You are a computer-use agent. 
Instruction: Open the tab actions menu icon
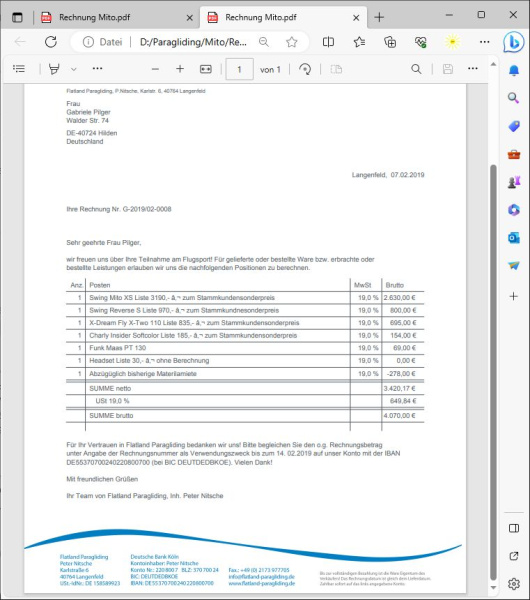[17, 17]
